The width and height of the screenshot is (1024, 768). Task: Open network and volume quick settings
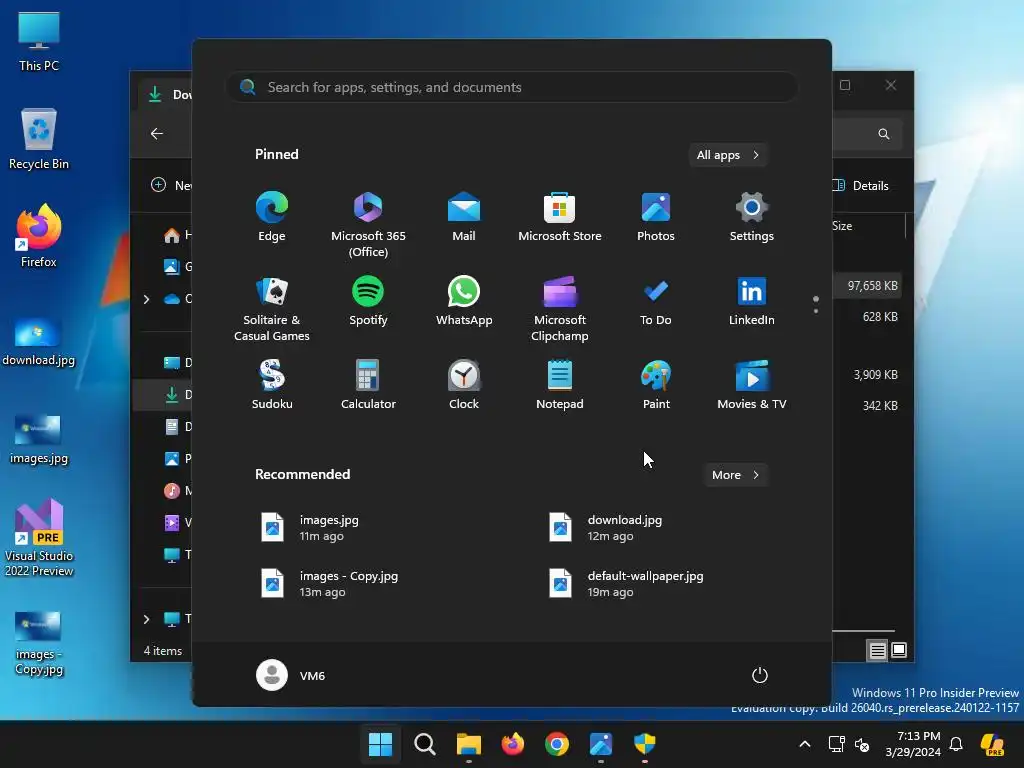click(849, 744)
